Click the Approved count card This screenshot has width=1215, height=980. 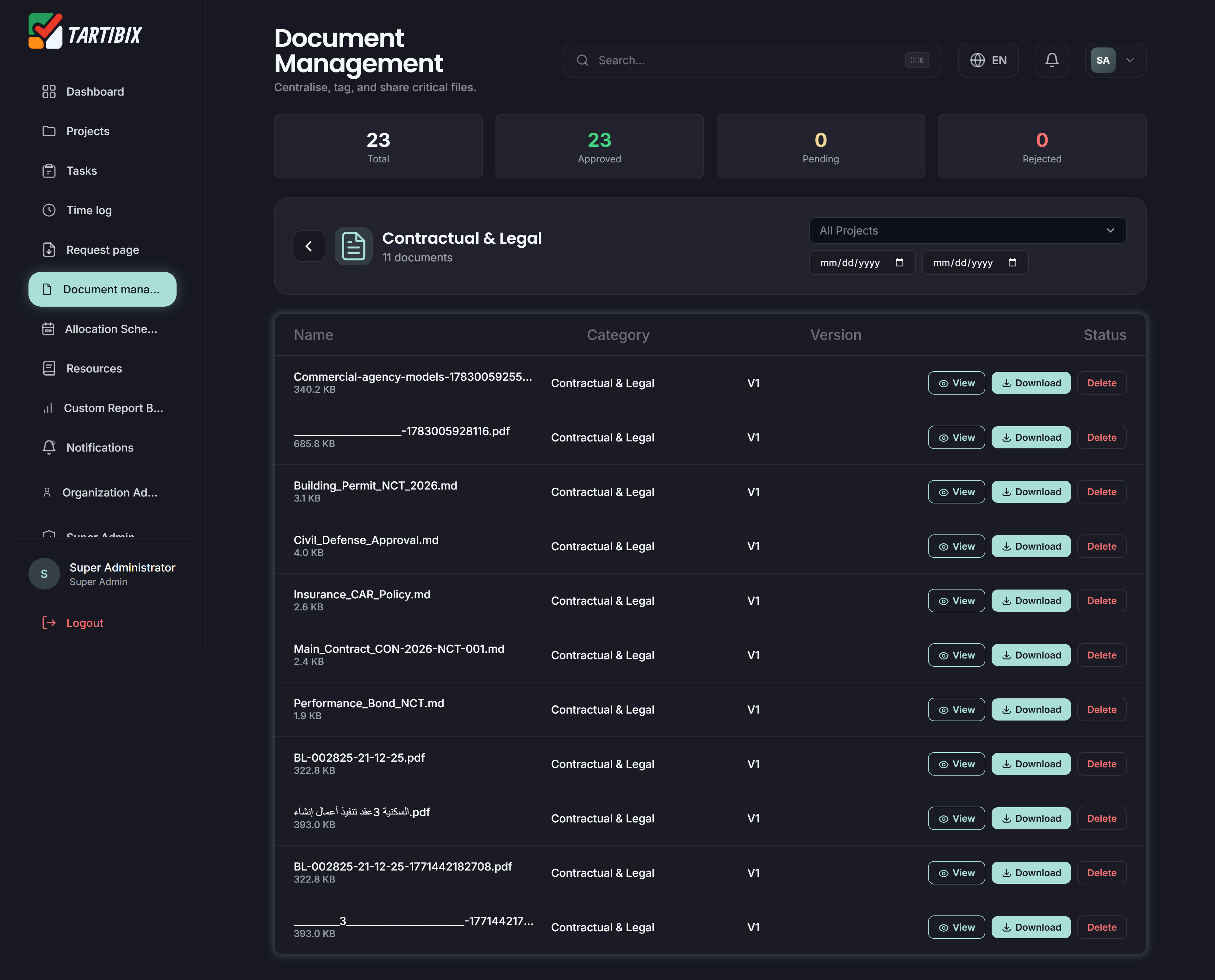(599, 146)
